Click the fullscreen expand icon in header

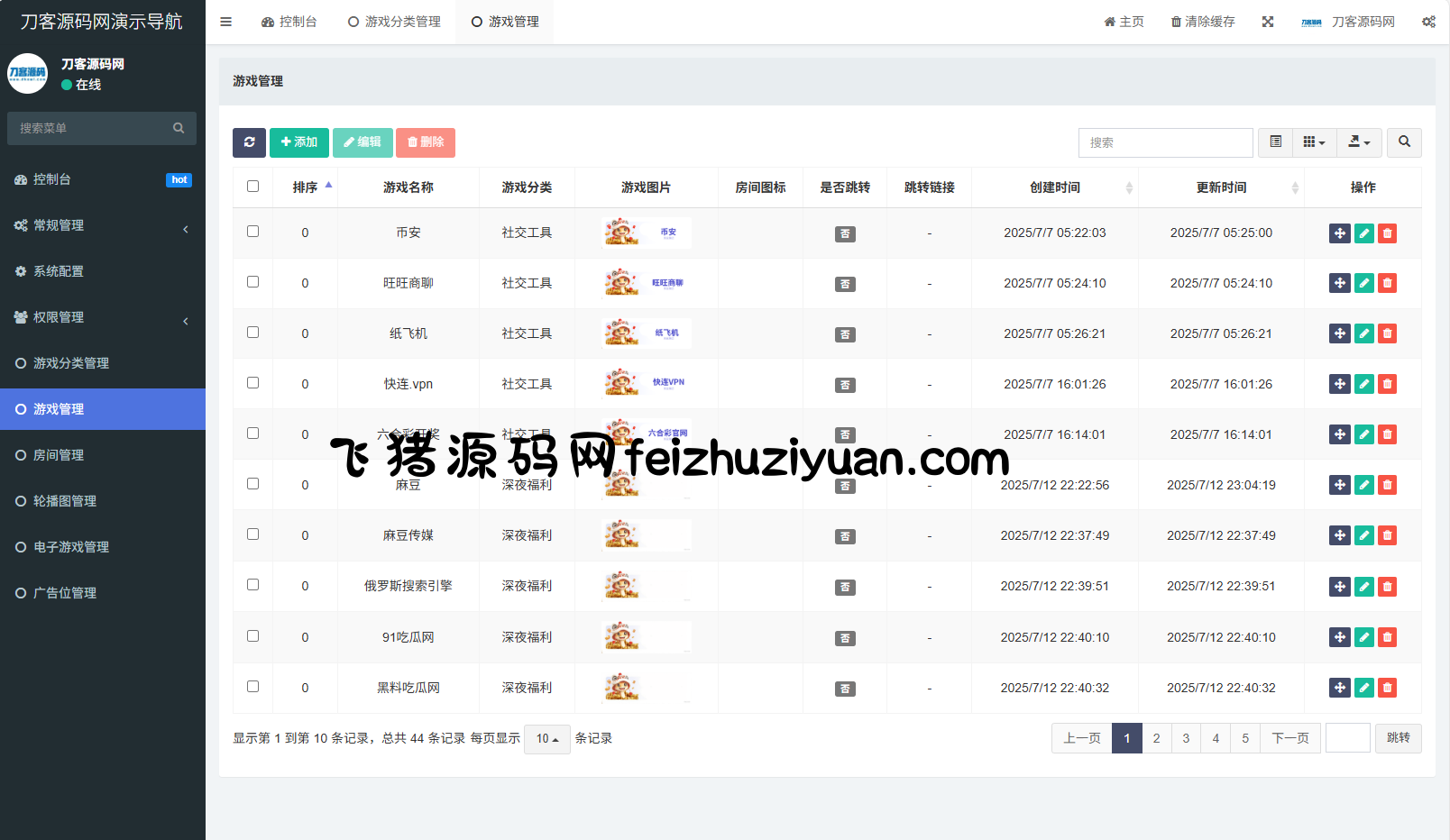1268,22
